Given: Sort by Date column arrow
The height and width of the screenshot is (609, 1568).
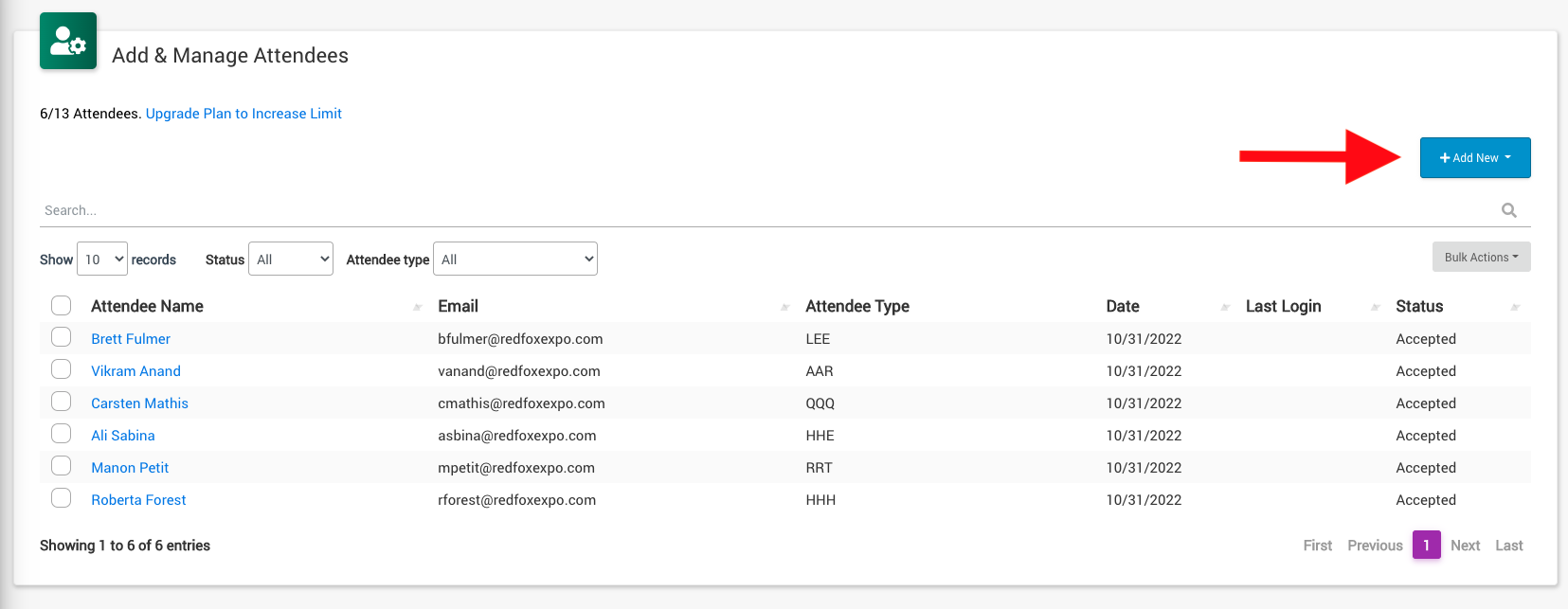Looking at the screenshot, I should (x=1224, y=307).
